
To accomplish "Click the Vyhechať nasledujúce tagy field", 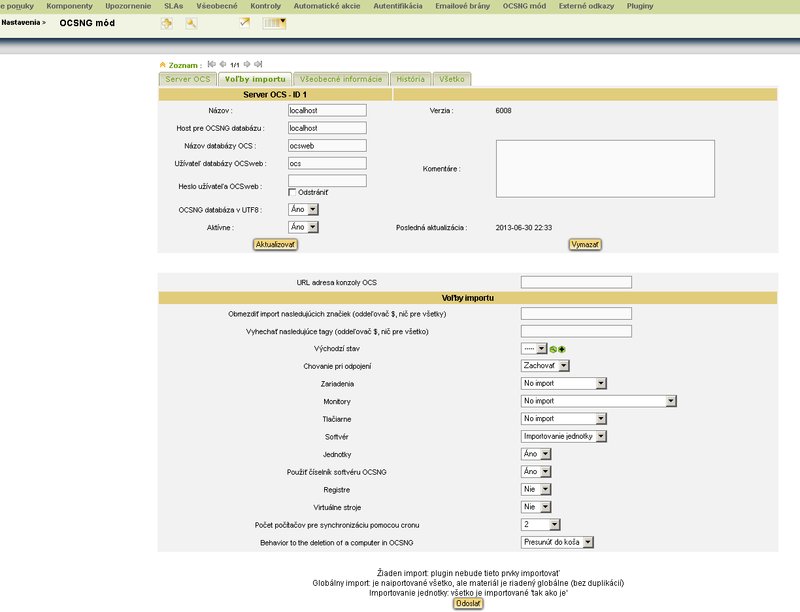I will (576, 332).
